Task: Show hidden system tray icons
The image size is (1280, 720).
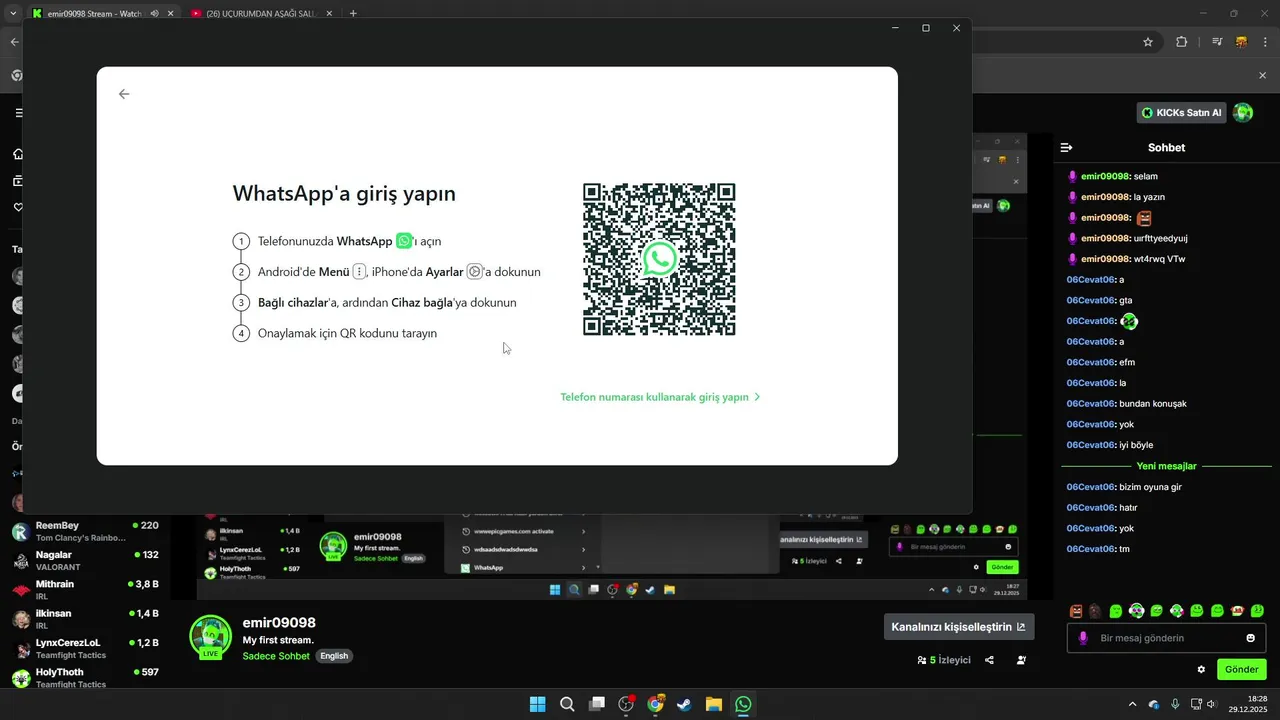Action: 1132,704
